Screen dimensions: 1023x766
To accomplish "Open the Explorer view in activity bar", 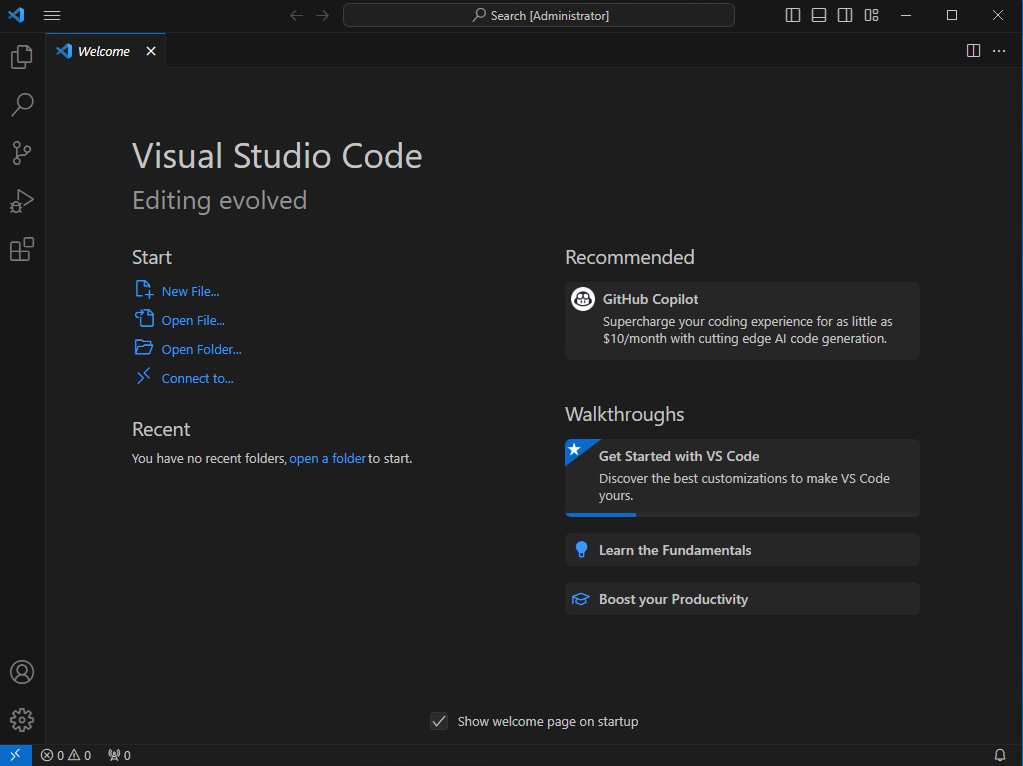I will tap(22, 57).
